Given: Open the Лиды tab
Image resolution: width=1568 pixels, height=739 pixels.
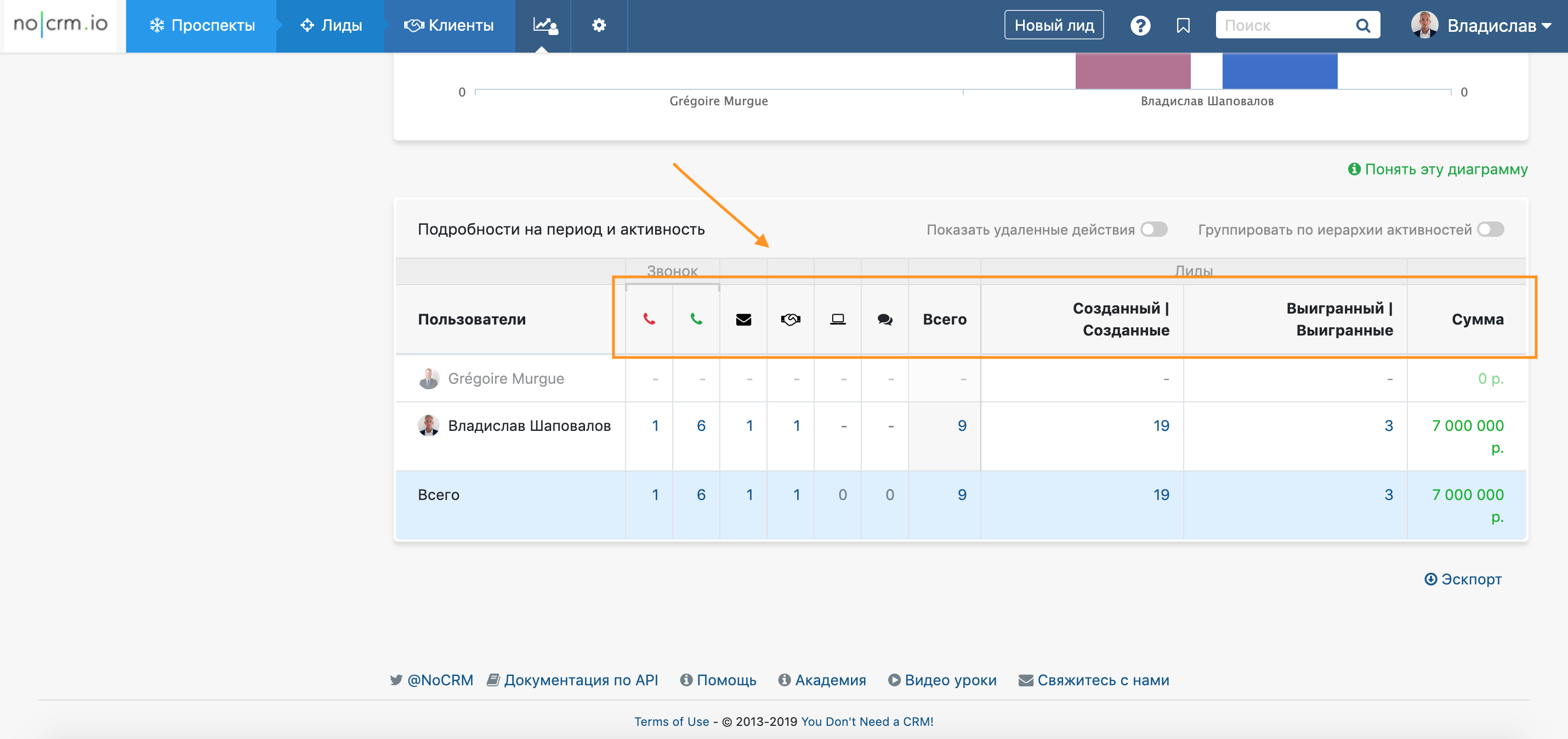Looking at the screenshot, I should 331,26.
